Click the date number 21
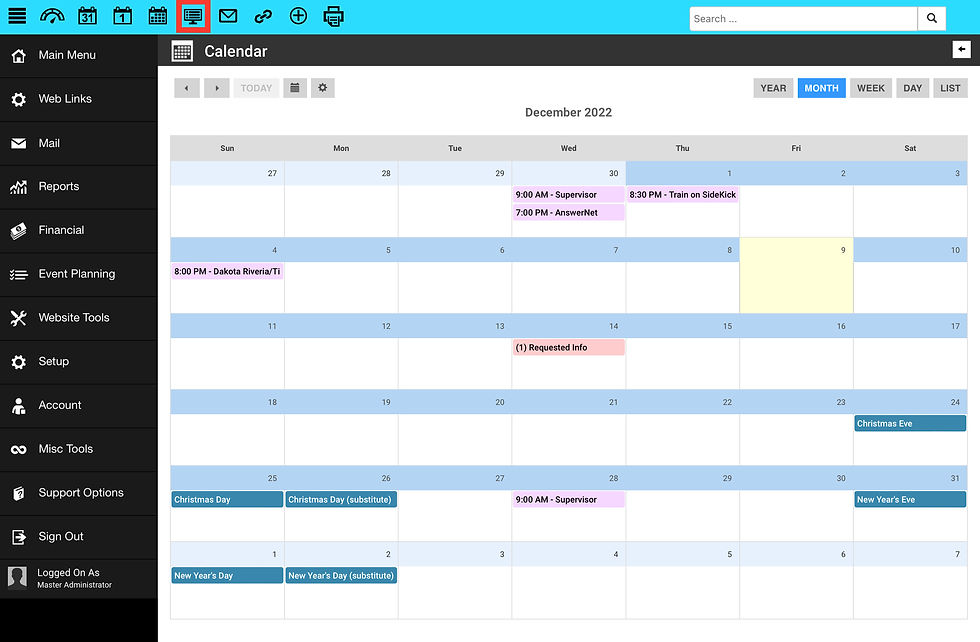The image size is (980, 642). (613, 403)
